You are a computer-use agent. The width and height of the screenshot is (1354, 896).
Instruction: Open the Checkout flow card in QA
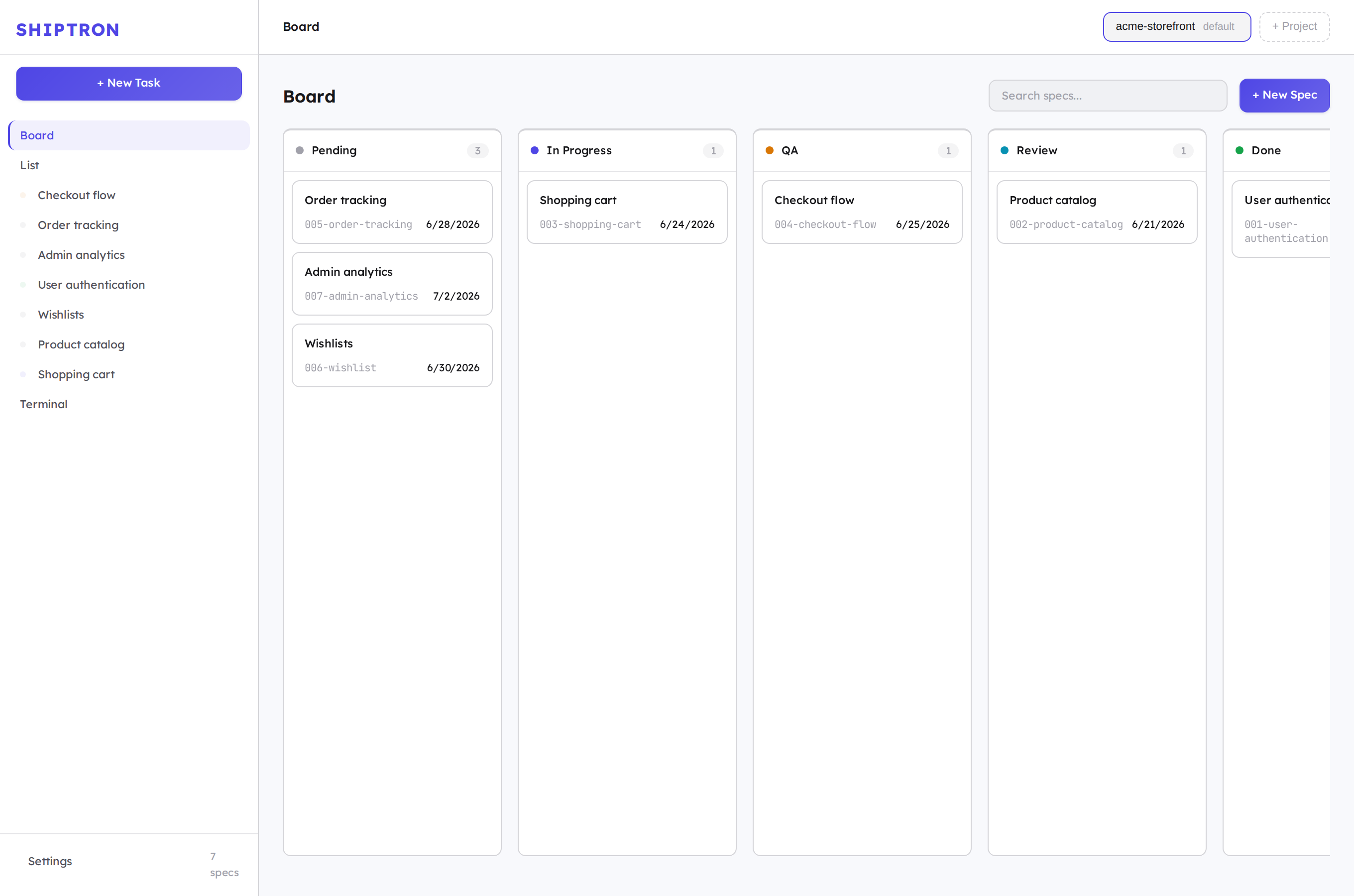(x=862, y=212)
